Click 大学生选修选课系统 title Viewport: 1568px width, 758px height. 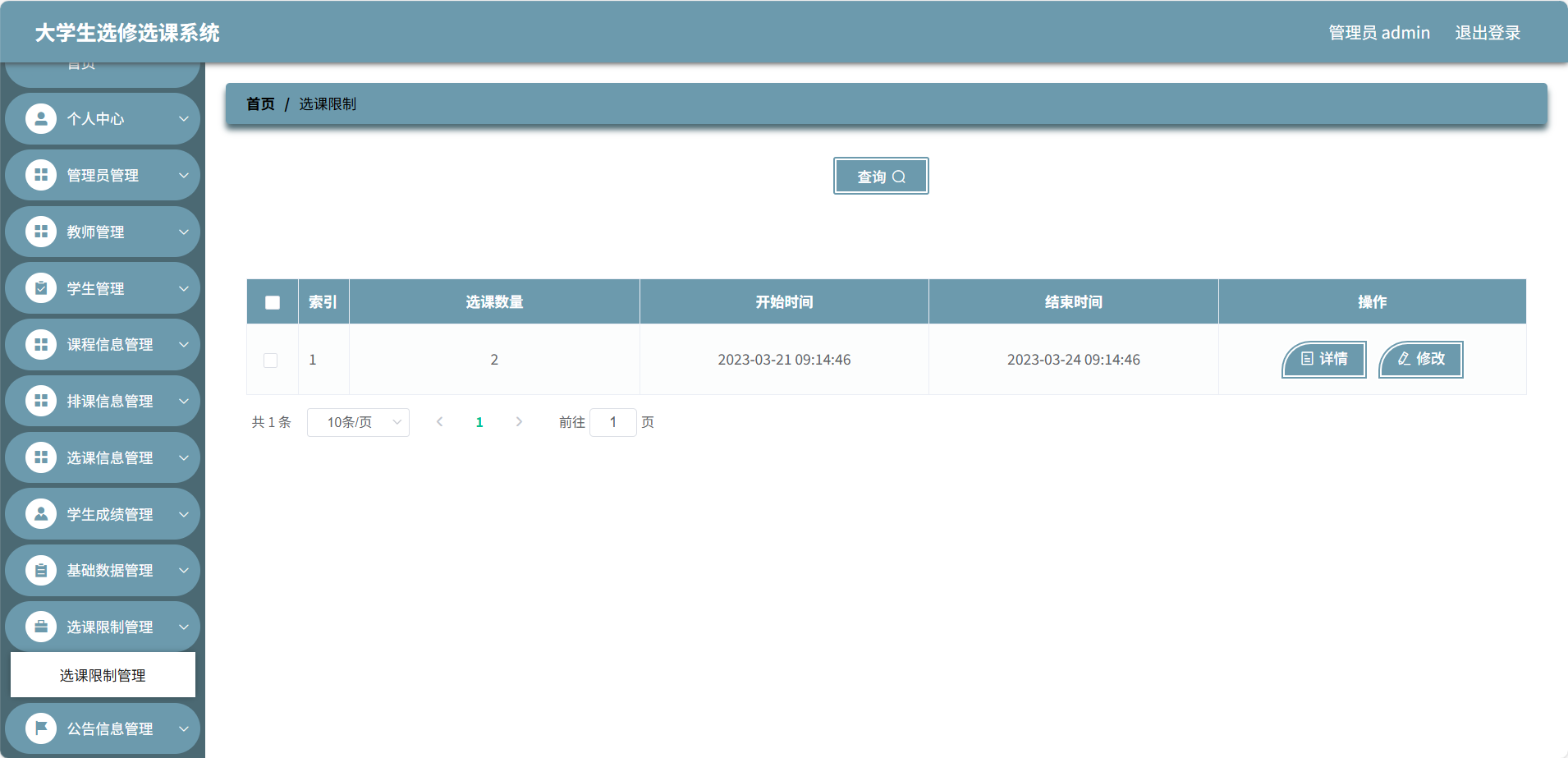click(127, 33)
